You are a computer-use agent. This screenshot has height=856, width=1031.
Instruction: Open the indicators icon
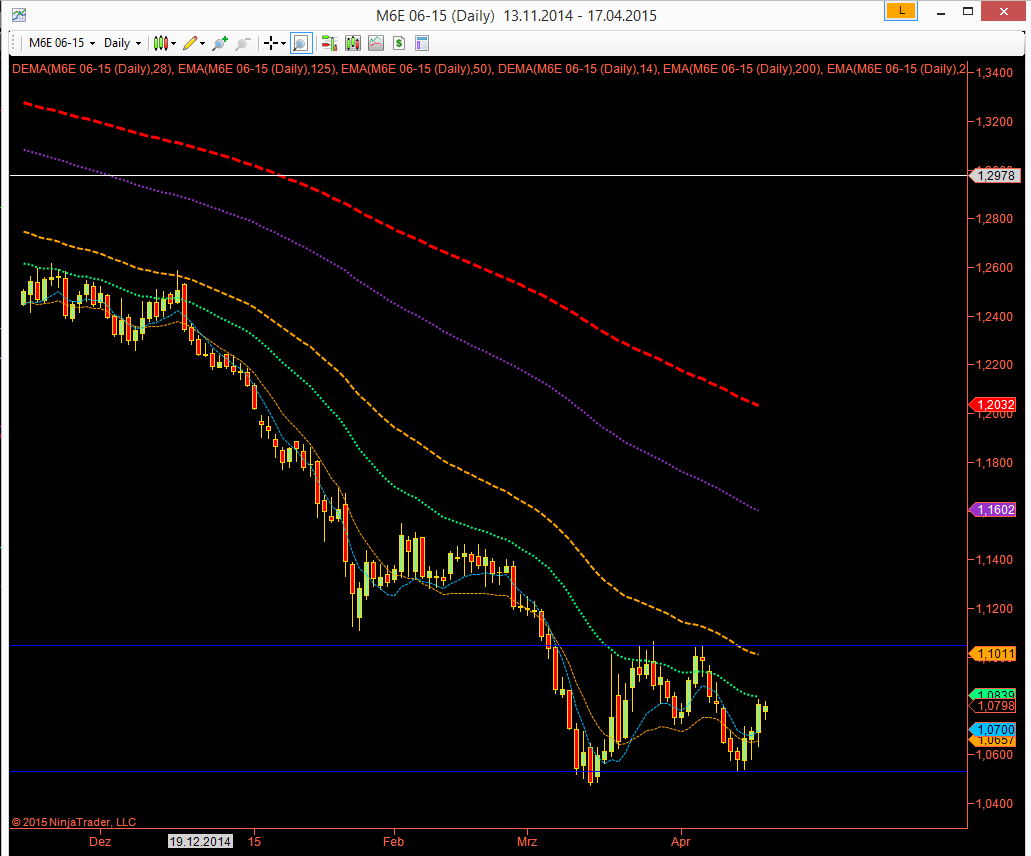point(376,43)
